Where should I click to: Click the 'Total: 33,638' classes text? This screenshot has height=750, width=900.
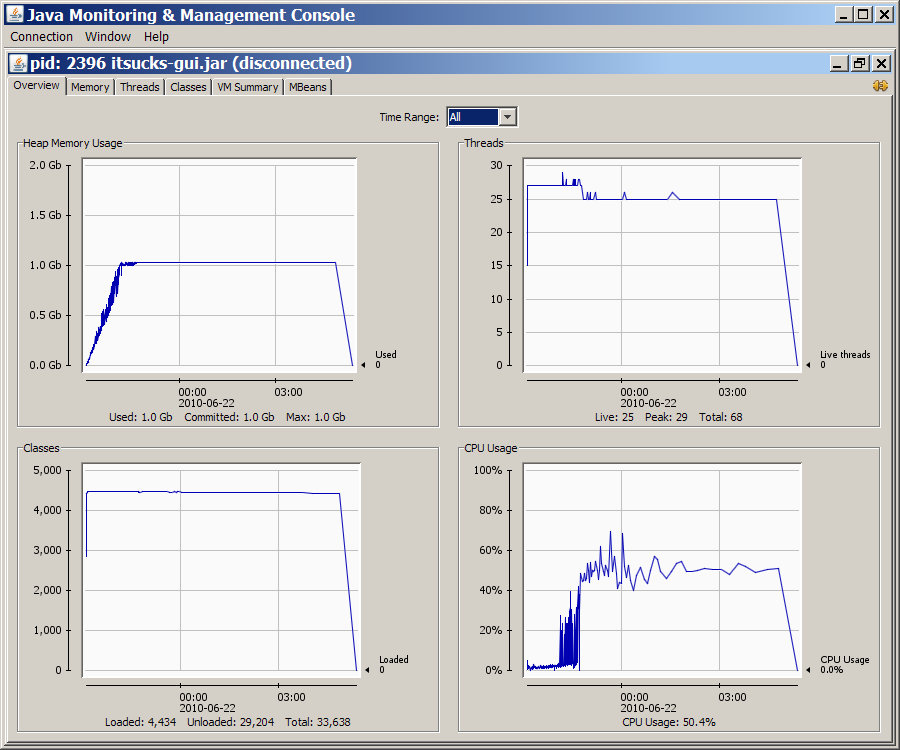[x=317, y=722]
